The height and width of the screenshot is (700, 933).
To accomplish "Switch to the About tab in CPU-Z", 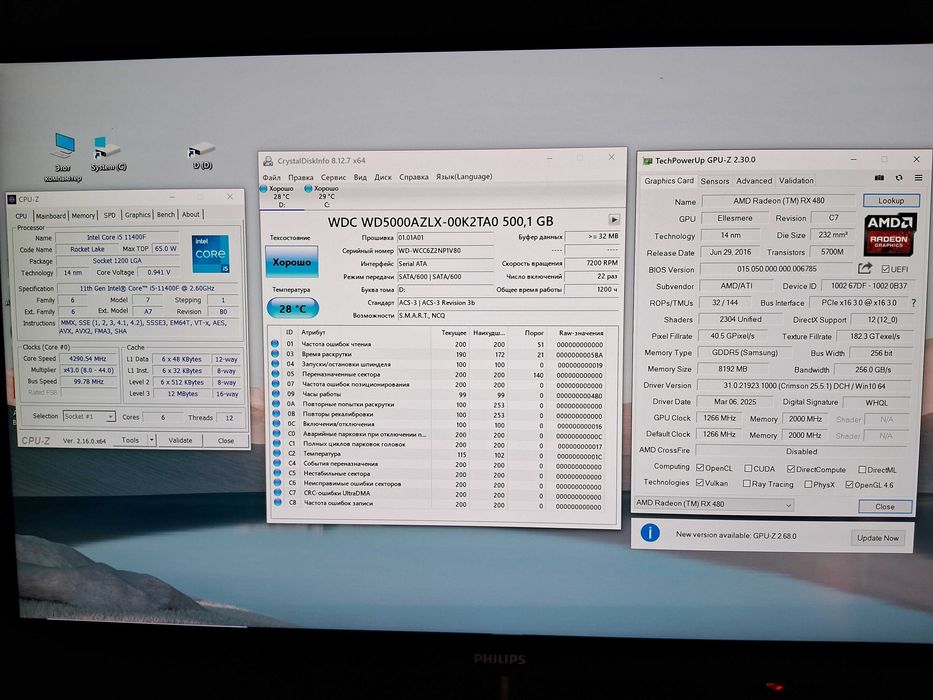I will (191, 214).
